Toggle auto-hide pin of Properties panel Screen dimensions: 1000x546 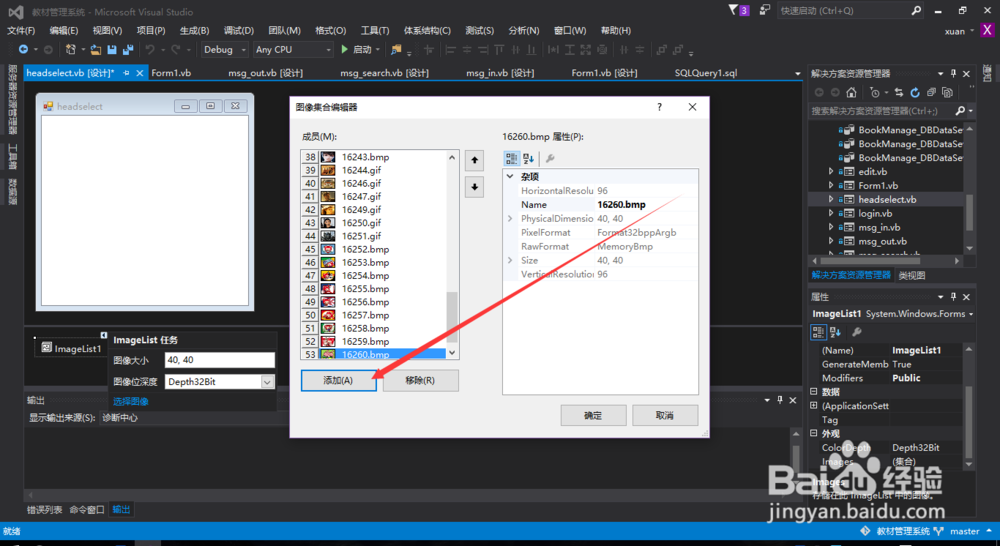[953, 297]
